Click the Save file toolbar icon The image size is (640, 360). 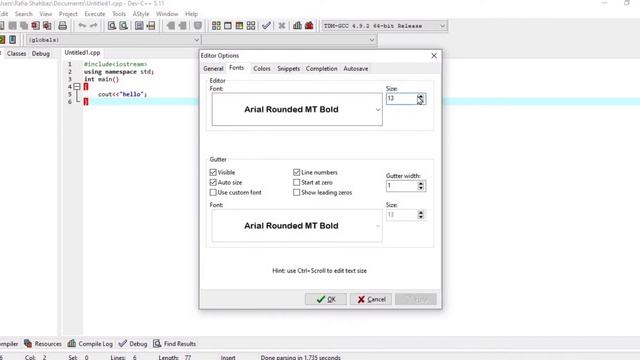(13, 26)
